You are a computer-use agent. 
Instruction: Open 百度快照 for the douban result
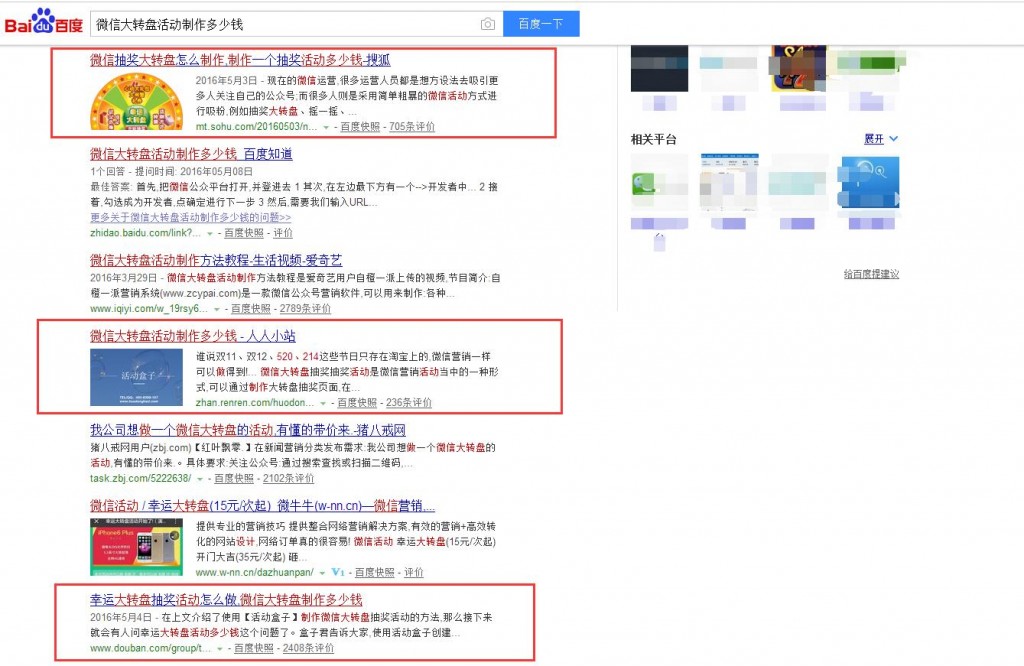coord(253,648)
